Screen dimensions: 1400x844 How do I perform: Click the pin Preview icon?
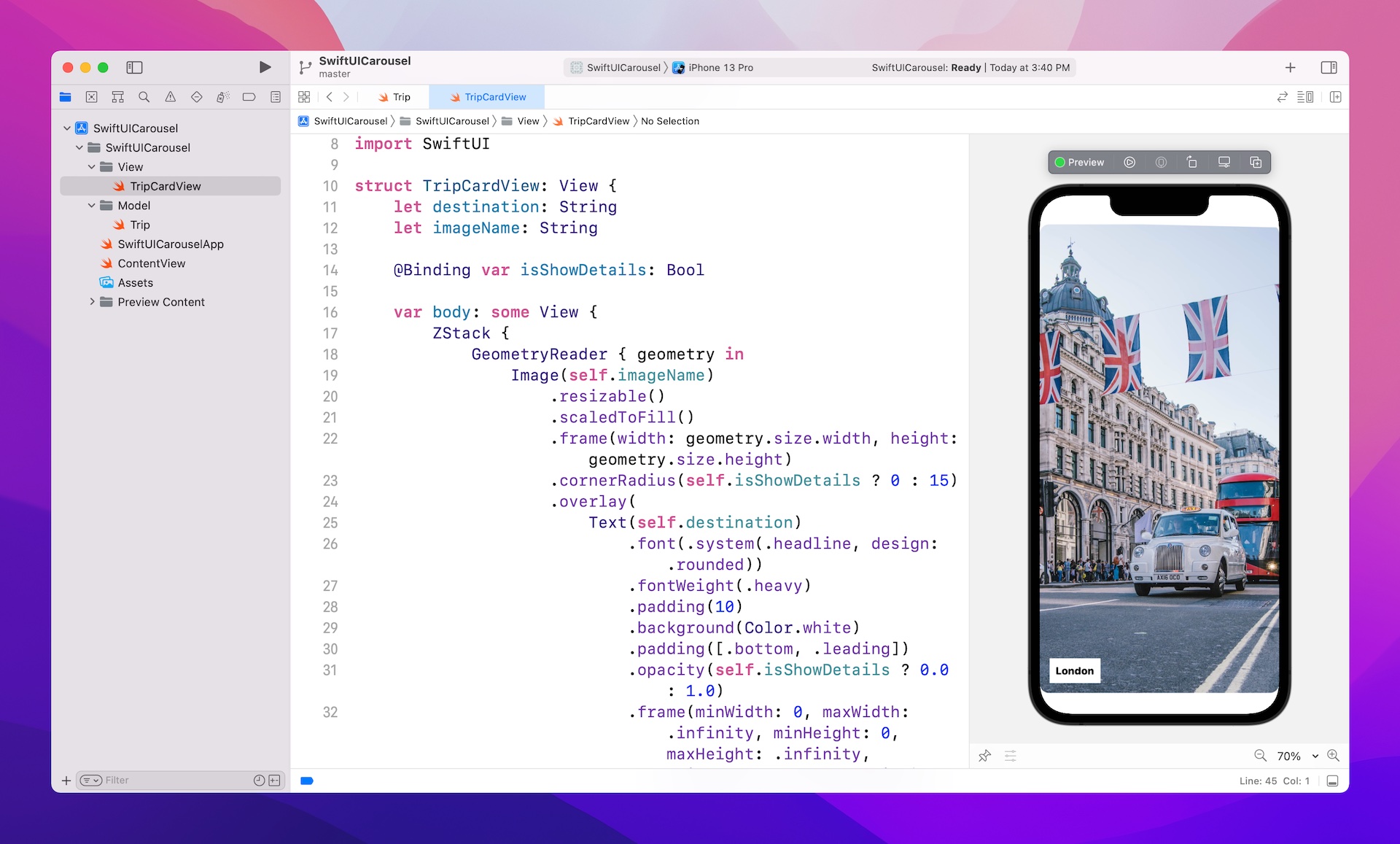(985, 755)
